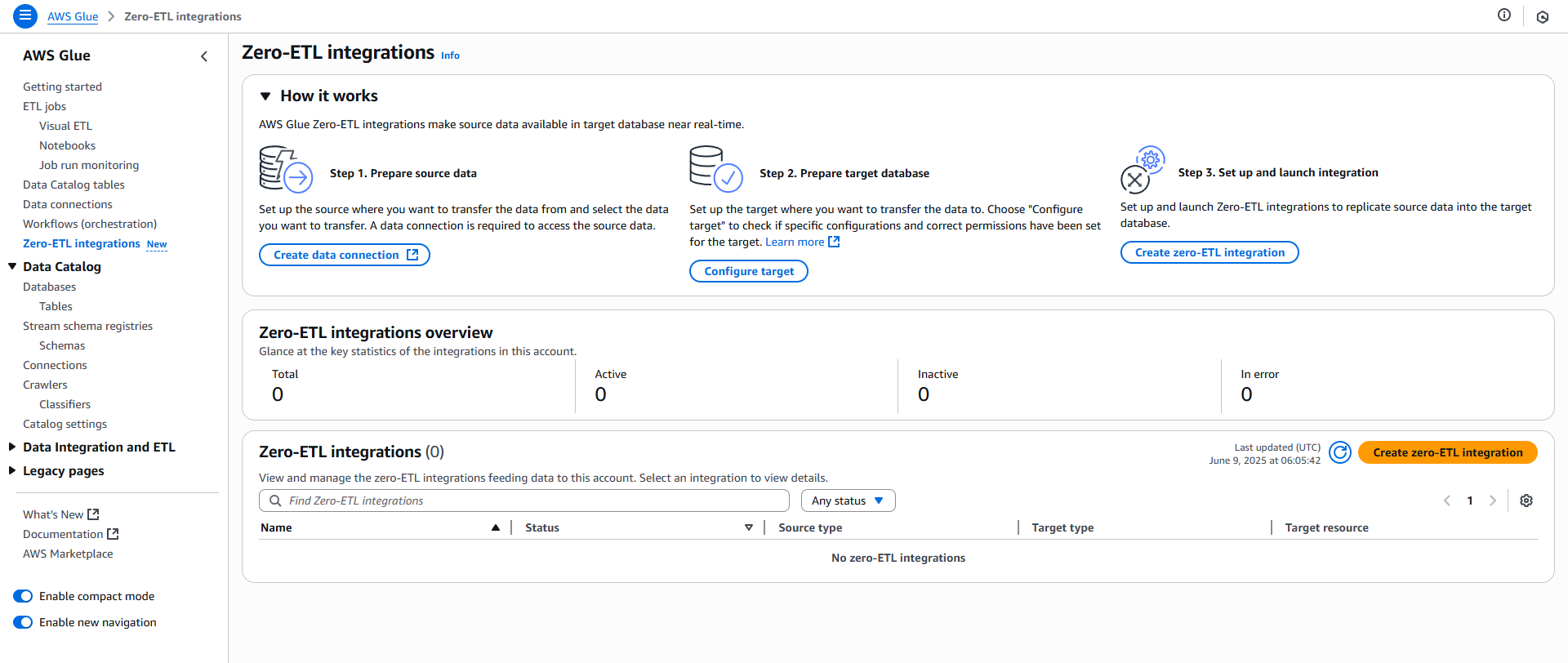This screenshot has width=1568, height=663.
Task: Open Schemas in sidebar
Action: pos(62,345)
